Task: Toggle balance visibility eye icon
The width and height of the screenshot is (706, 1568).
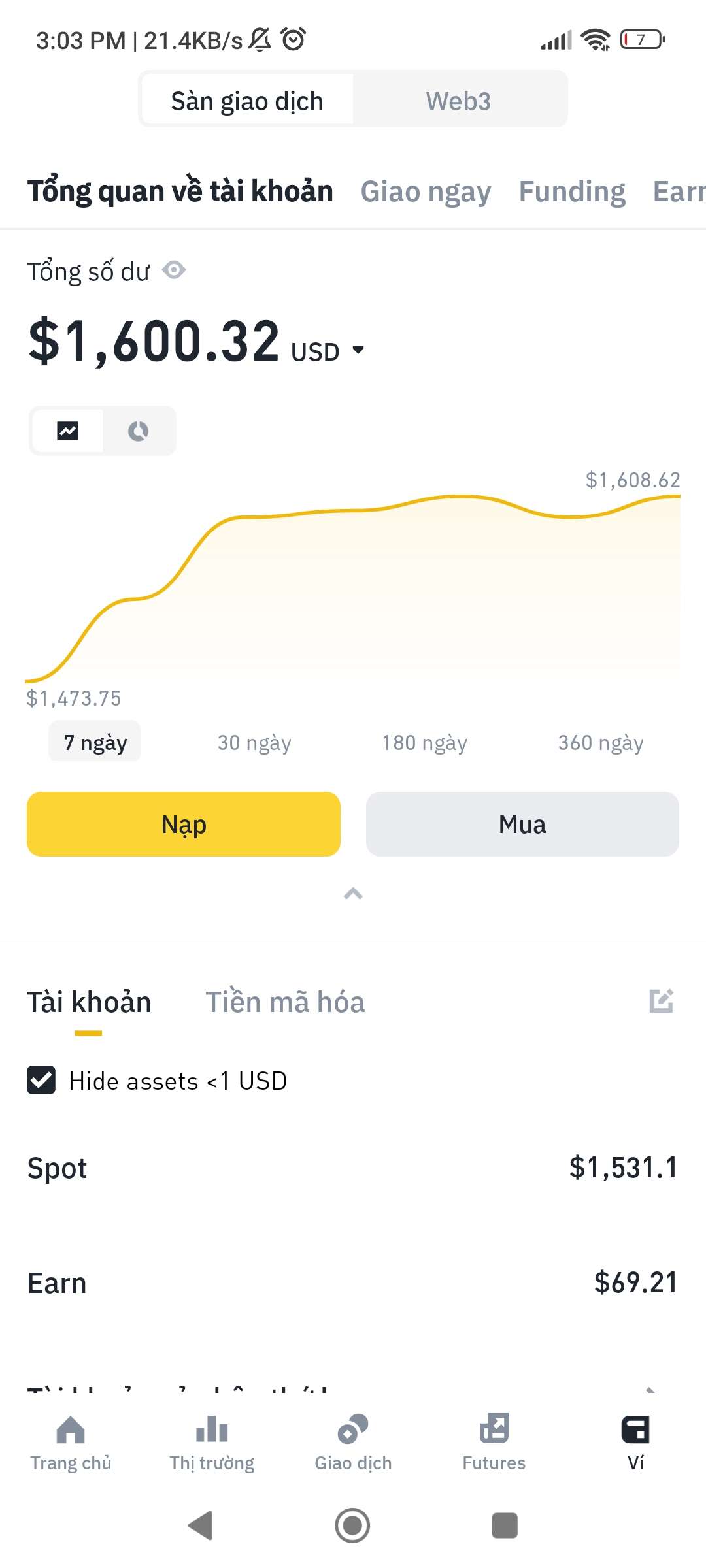Action: (x=174, y=270)
